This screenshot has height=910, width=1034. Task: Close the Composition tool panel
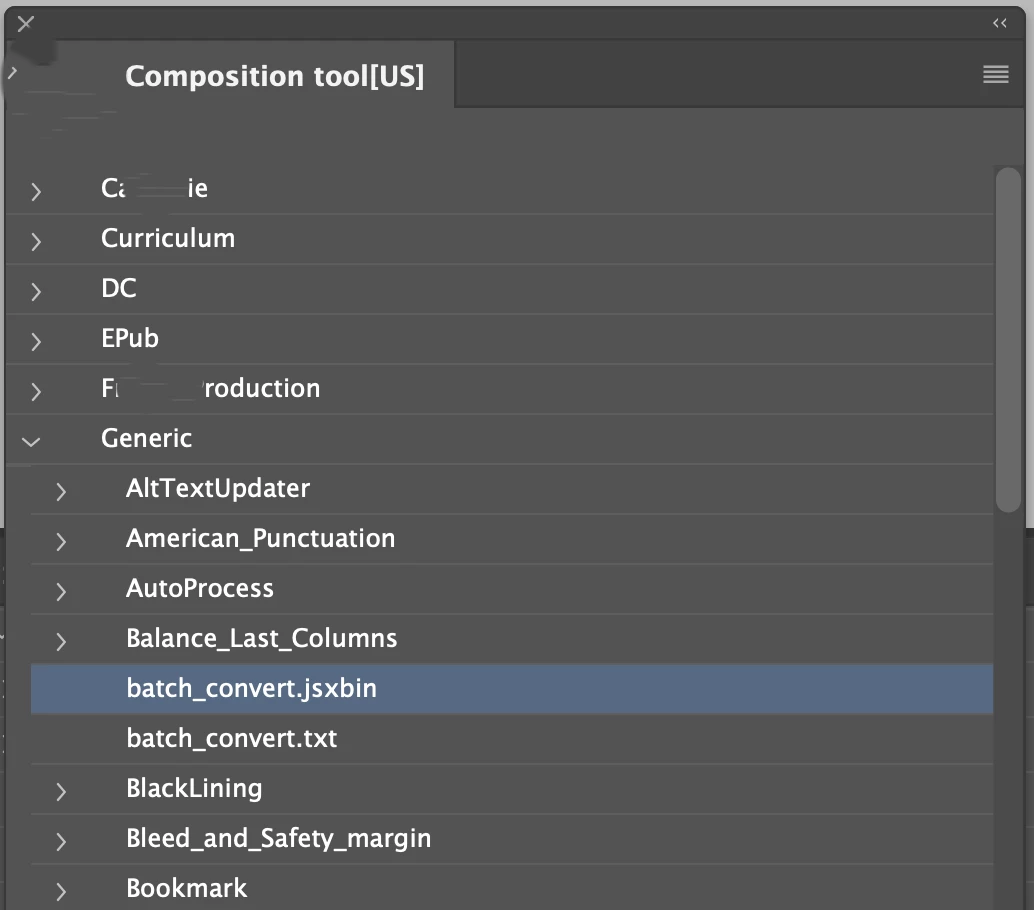click(26, 23)
